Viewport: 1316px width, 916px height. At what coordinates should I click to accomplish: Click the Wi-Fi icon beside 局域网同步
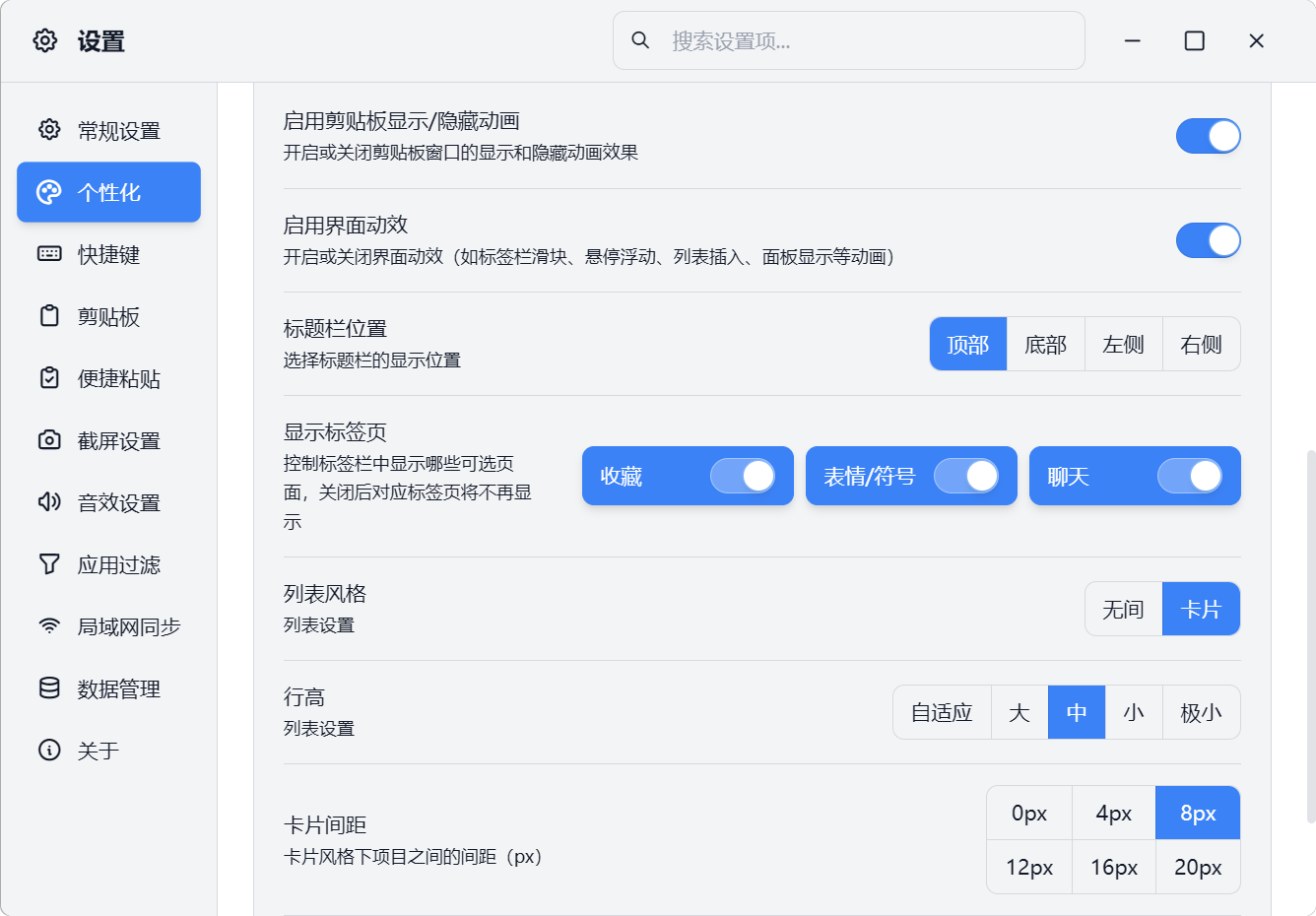49,625
